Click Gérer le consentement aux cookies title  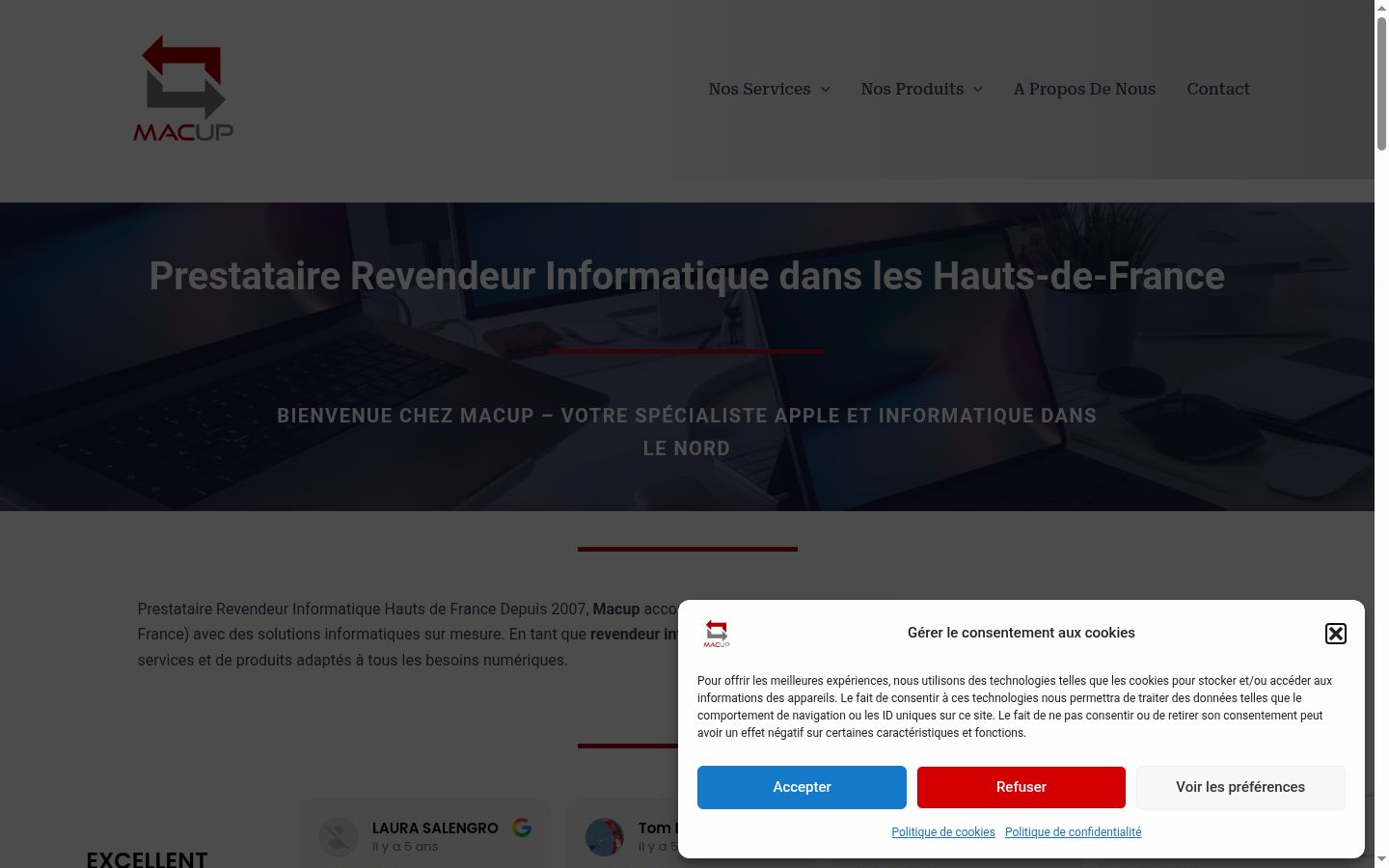(1021, 633)
